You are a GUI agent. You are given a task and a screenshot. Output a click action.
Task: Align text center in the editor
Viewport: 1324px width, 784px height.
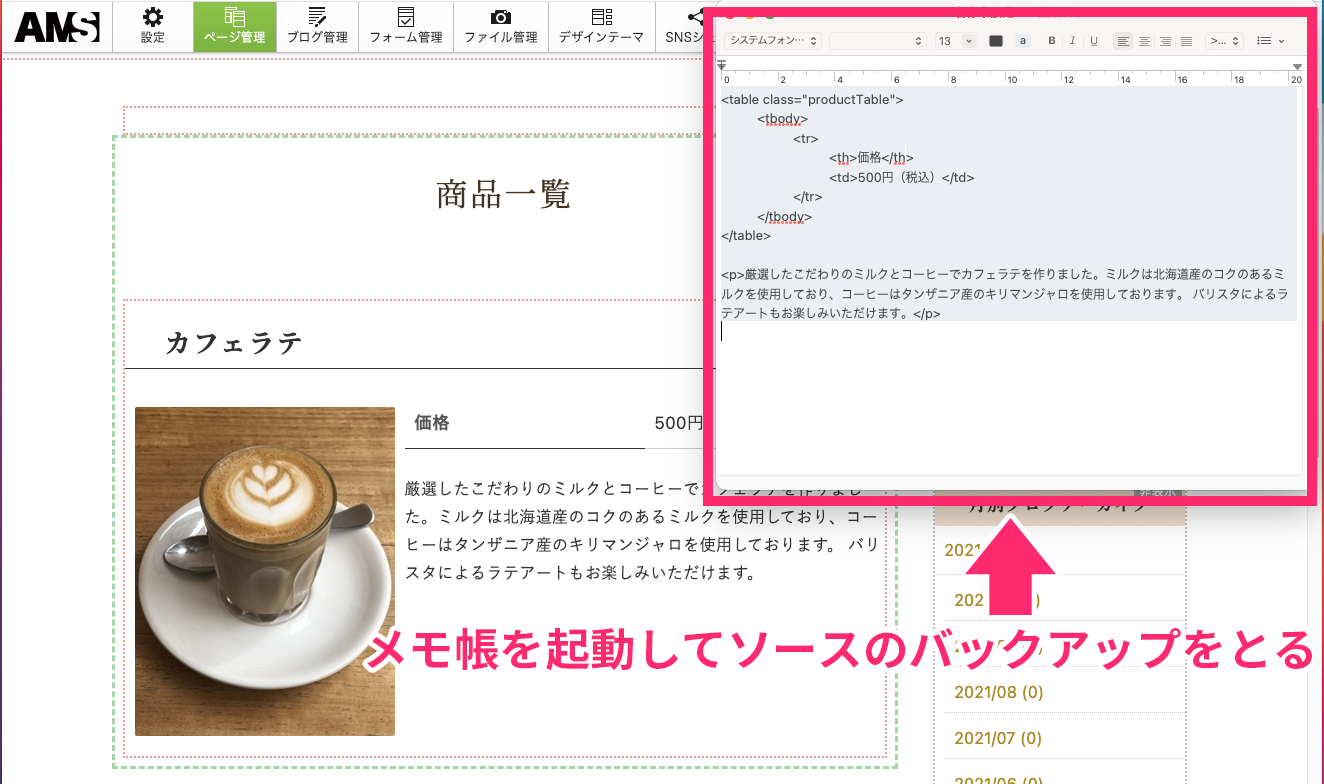(1144, 41)
